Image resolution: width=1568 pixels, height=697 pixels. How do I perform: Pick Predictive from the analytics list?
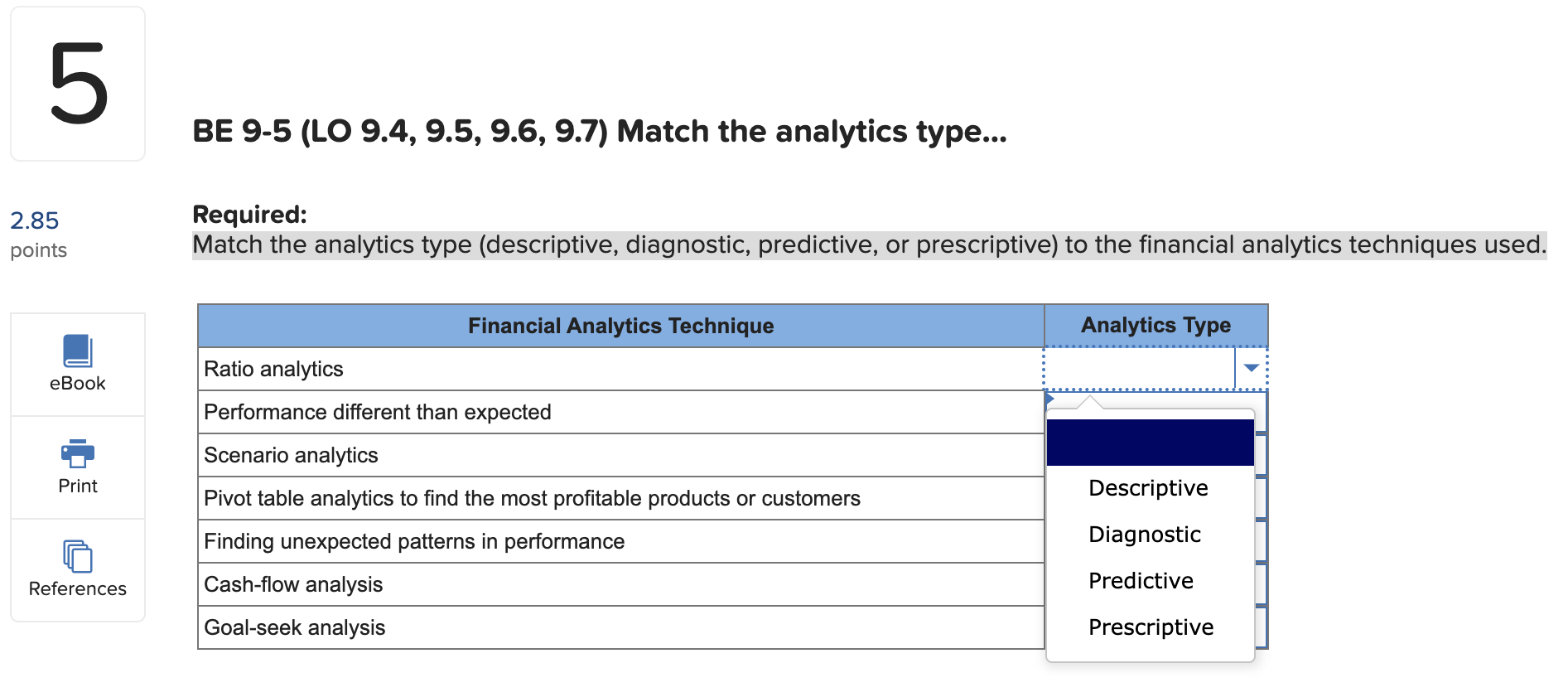pyautogui.click(x=1141, y=581)
